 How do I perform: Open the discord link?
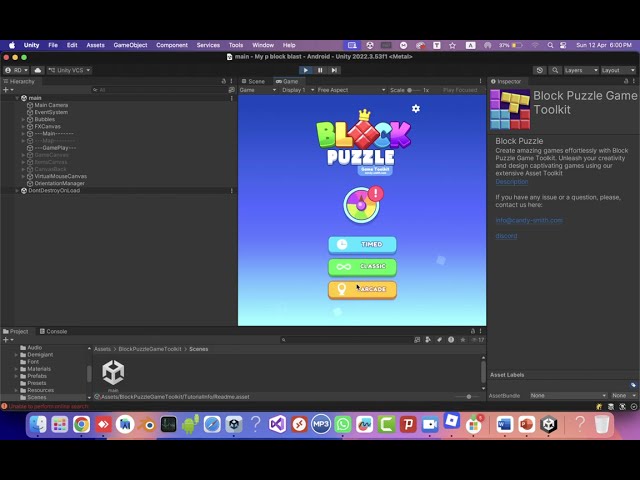pyautogui.click(x=506, y=236)
